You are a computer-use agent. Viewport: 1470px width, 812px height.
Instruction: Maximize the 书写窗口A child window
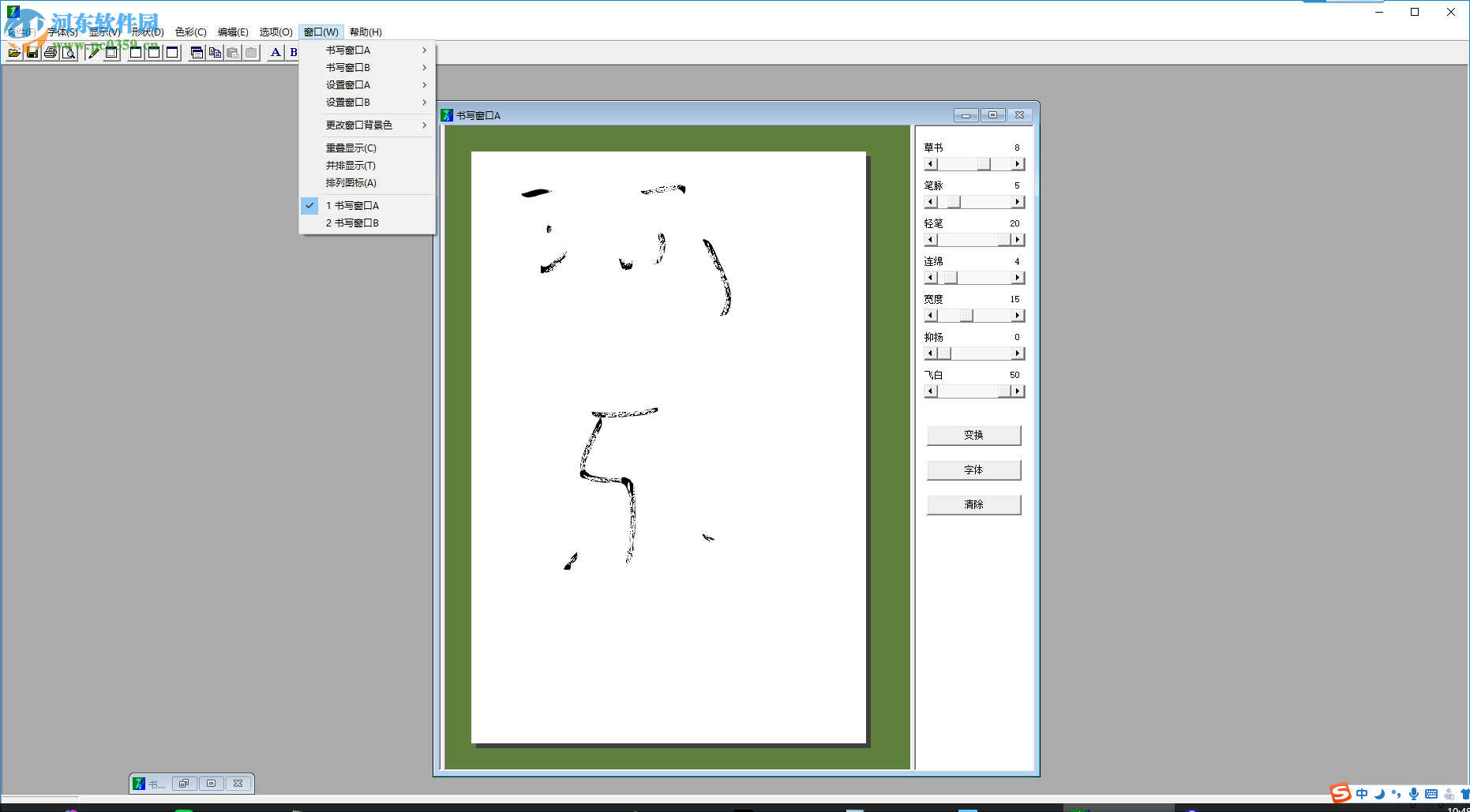(992, 115)
